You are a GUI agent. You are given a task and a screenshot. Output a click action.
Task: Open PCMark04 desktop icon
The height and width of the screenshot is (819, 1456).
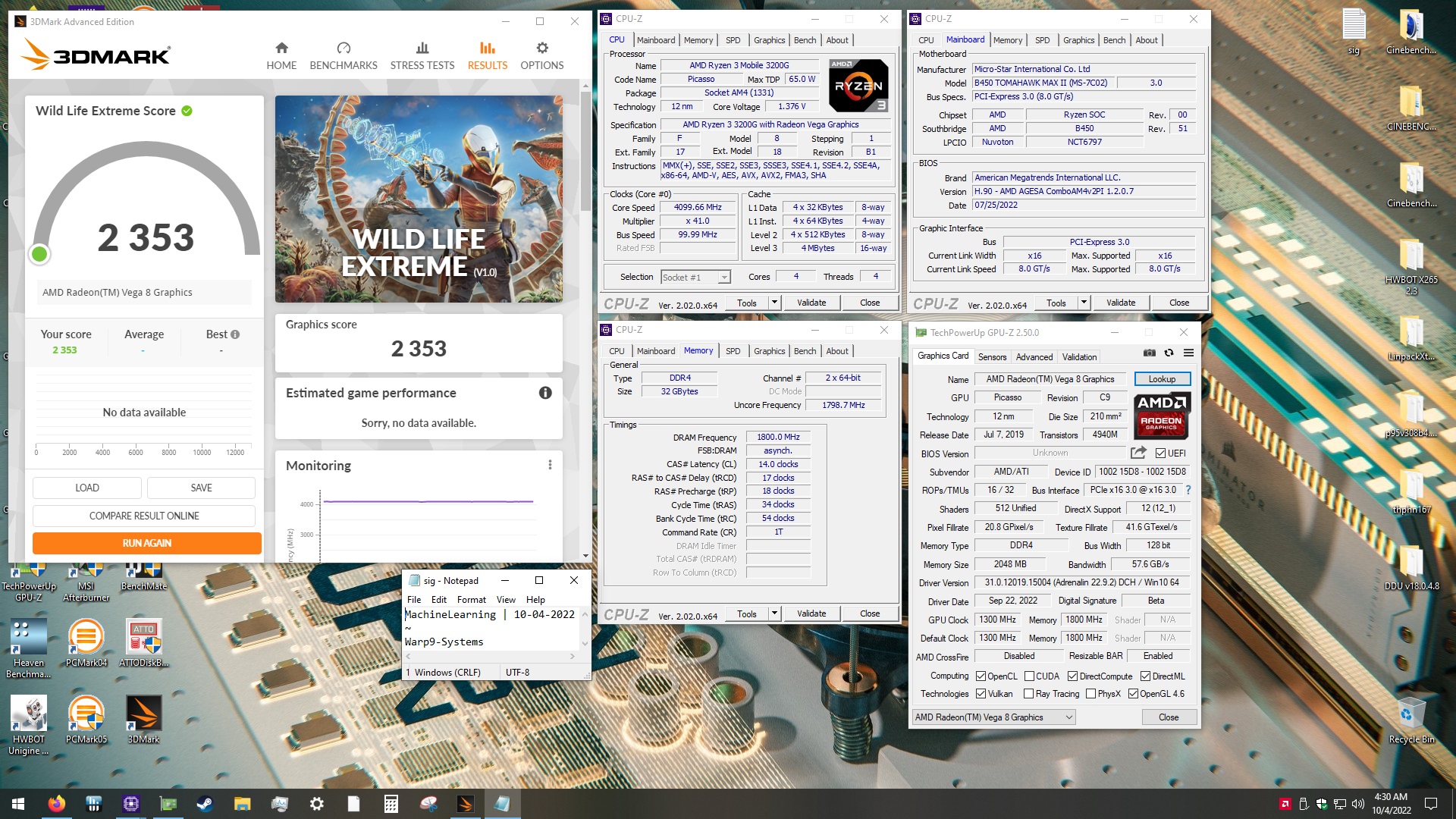point(86,643)
